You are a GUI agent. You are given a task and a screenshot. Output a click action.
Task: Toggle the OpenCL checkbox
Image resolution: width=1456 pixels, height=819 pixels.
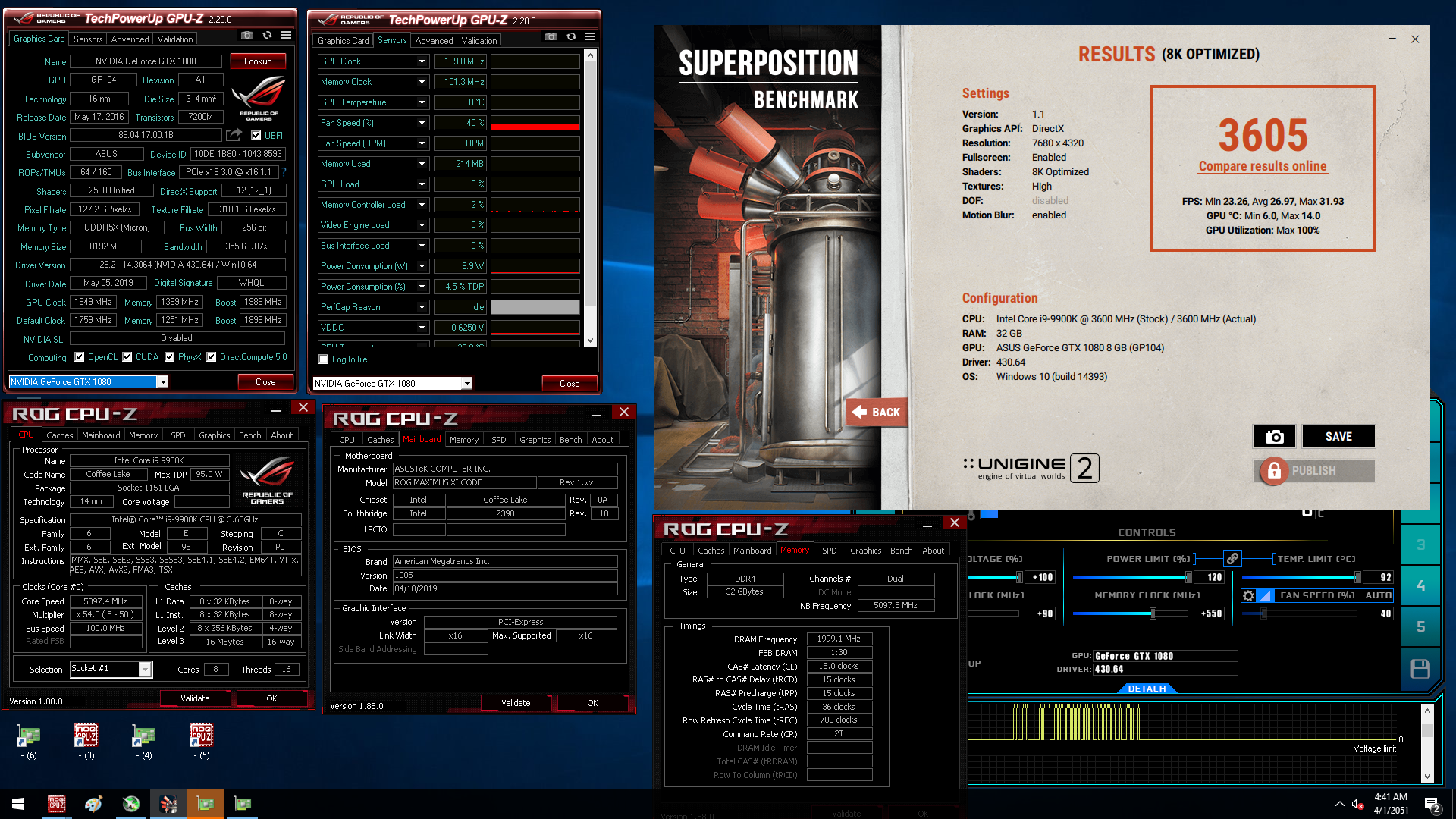pyautogui.click(x=80, y=357)
